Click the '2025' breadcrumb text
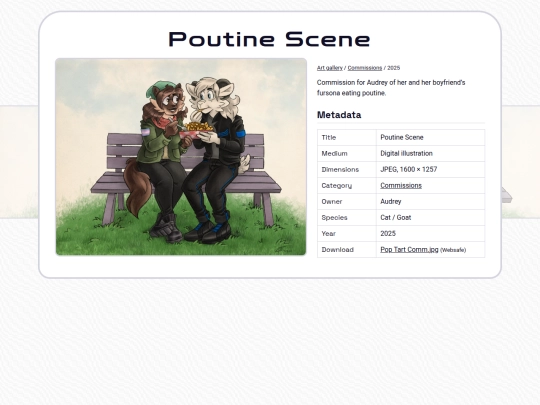 coord(394,68)
